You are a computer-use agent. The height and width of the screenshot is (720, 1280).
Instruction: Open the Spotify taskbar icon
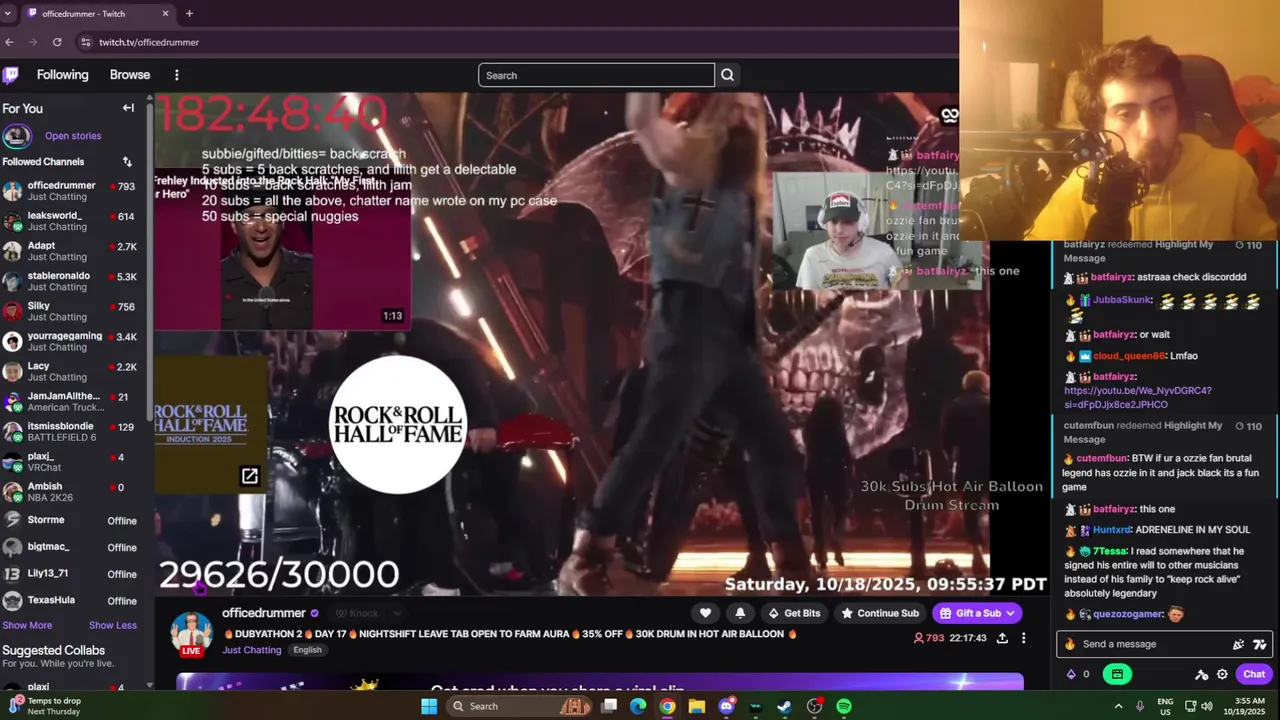click(x=844, y=706)
